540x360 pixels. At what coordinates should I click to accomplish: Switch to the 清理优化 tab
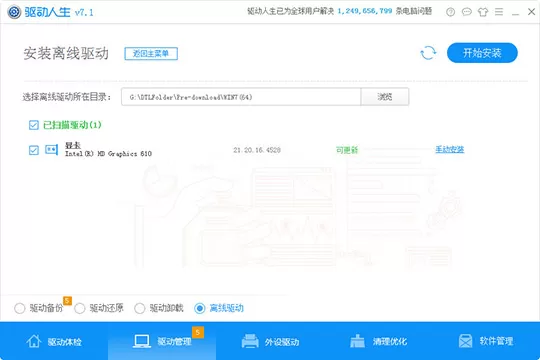click(378, 341)
